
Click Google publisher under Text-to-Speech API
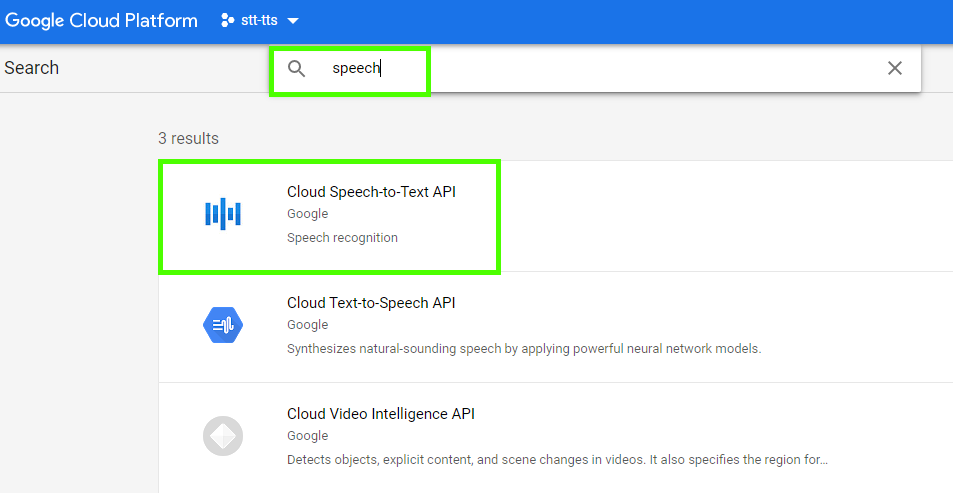coord(307,325)
